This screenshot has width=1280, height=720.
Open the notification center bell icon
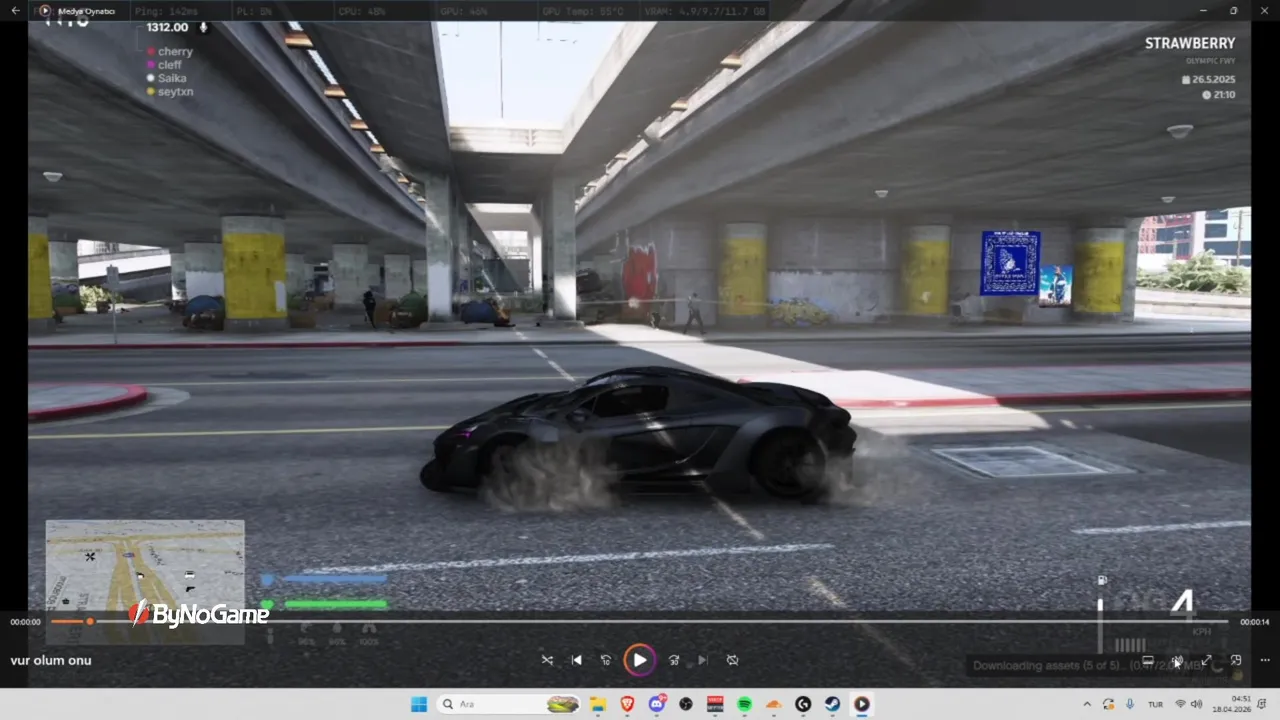[1264, 704]
